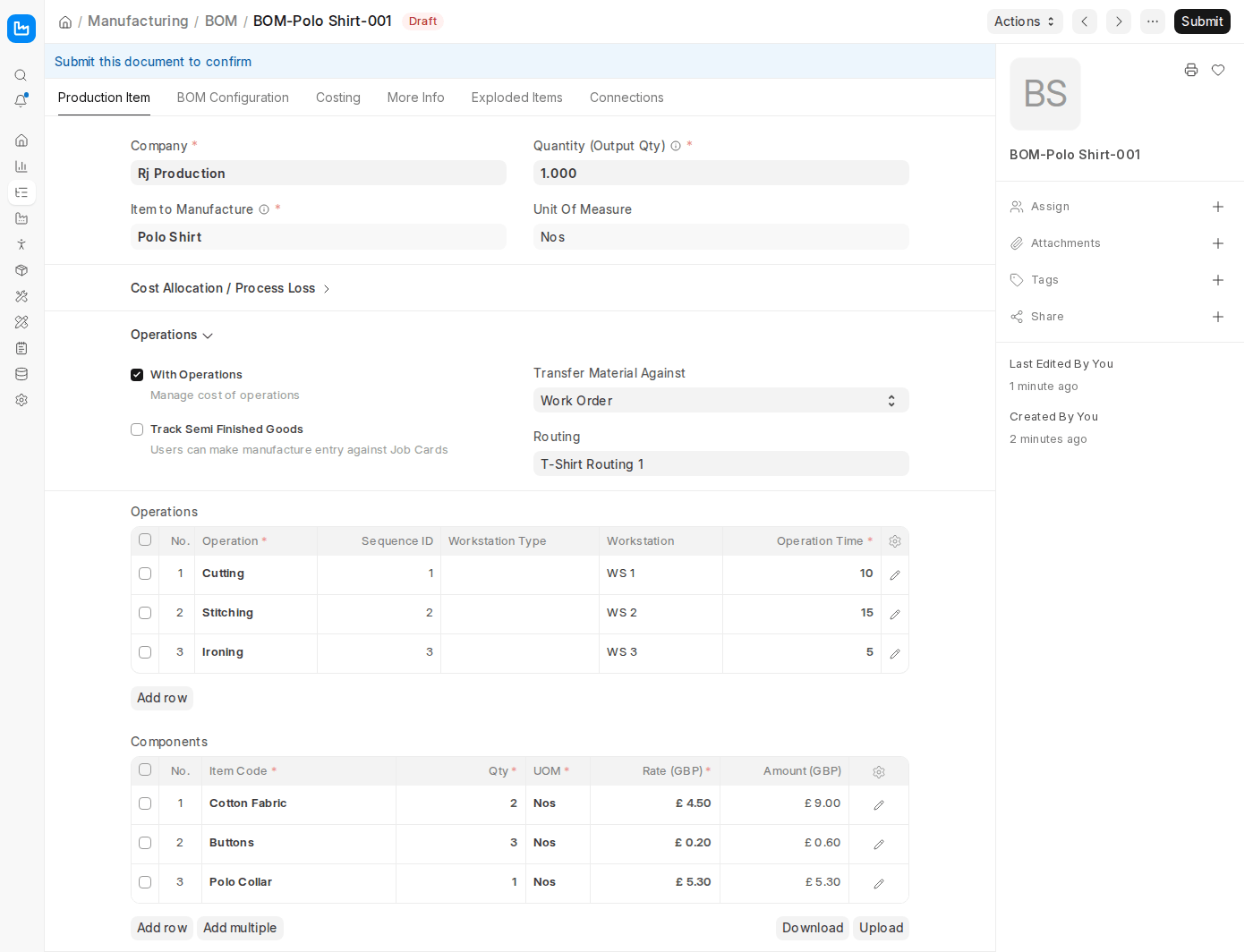Open notifications bell icon
Image resolution: width=1253 pixels, height=952 pixels.
[21, 101]
